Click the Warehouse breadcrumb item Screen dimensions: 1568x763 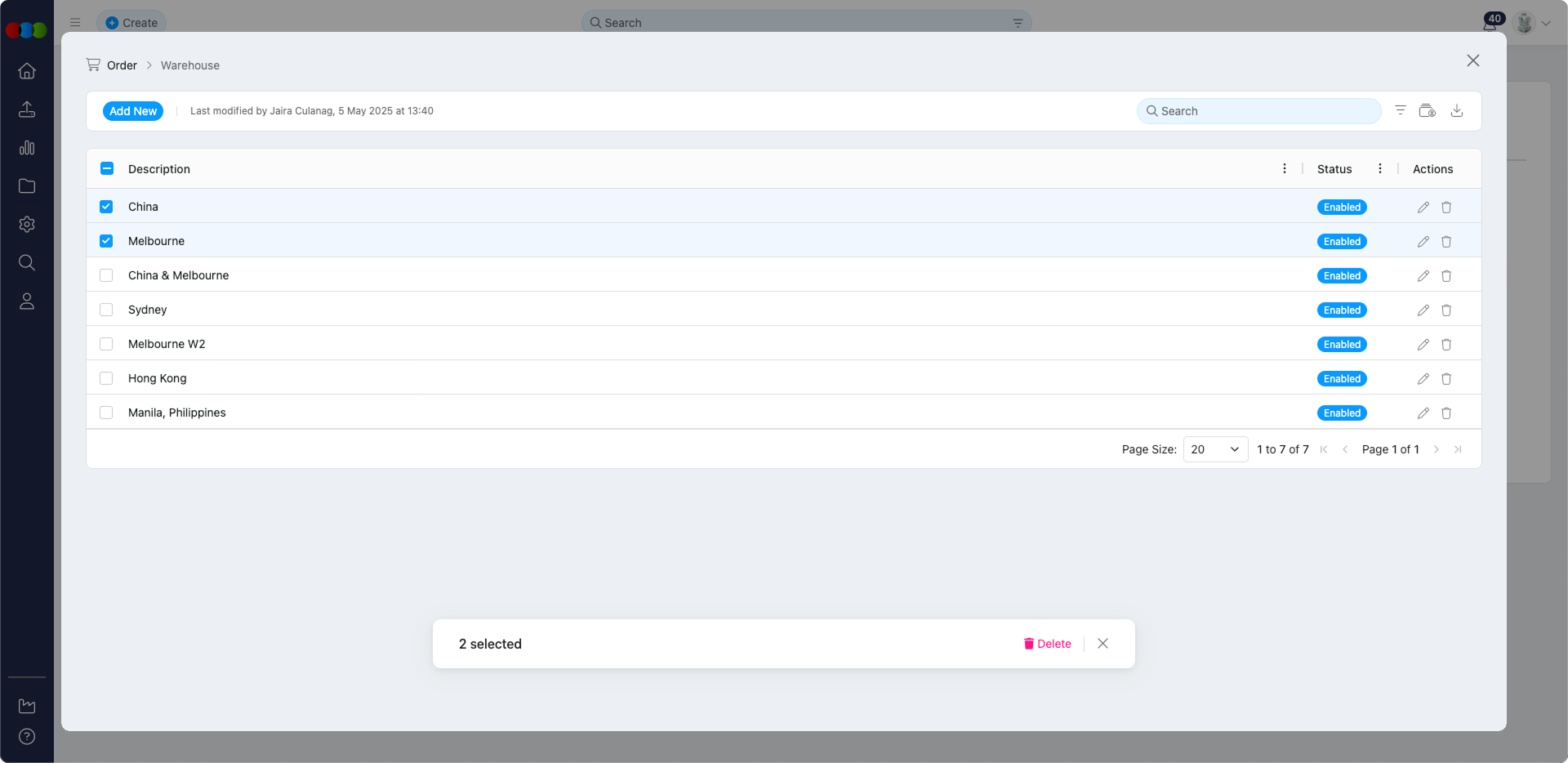189,65
